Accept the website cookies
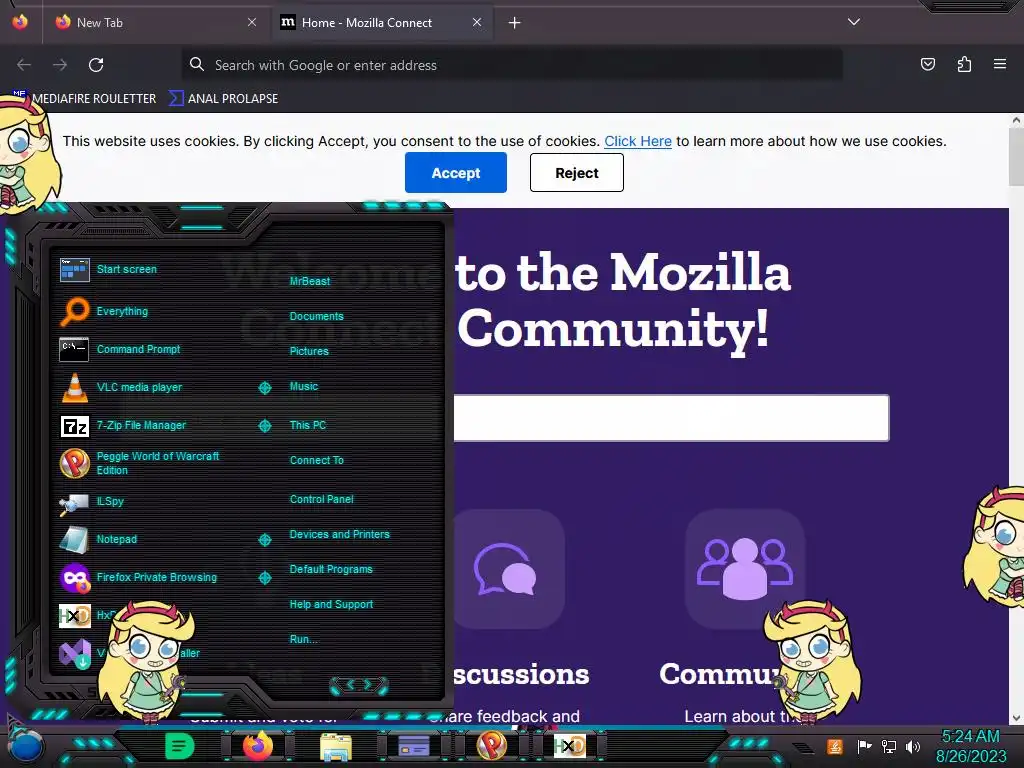The image size is (1024, 768). (456, 172)
